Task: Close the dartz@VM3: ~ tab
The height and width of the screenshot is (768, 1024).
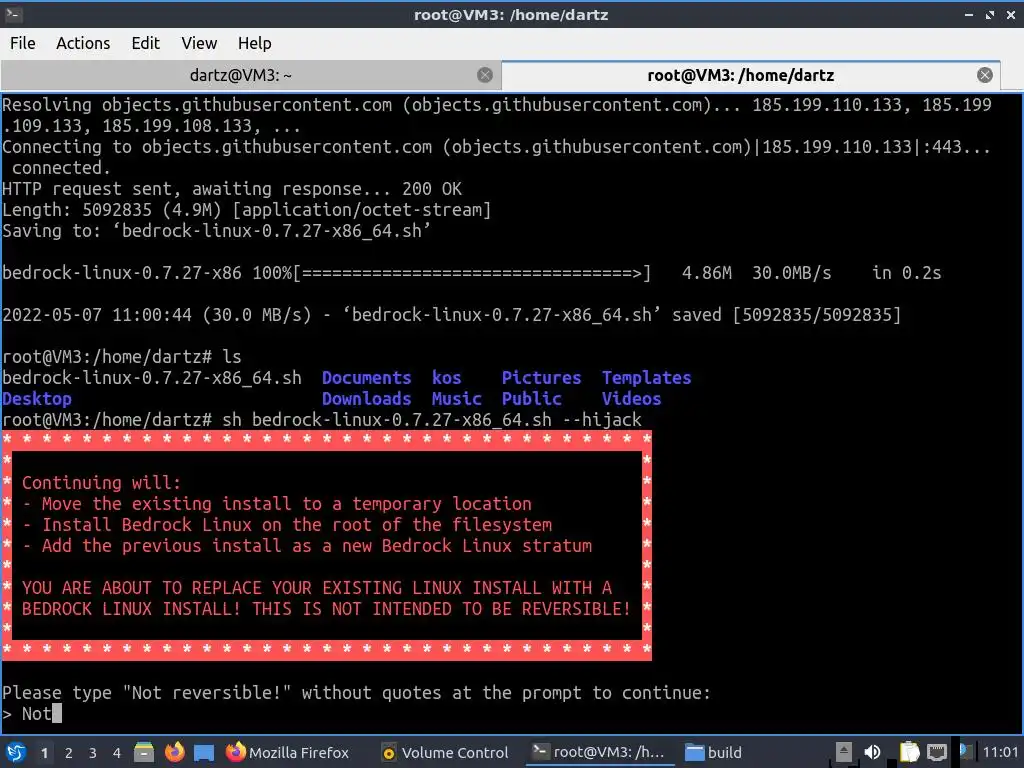Action: (485, 75)
